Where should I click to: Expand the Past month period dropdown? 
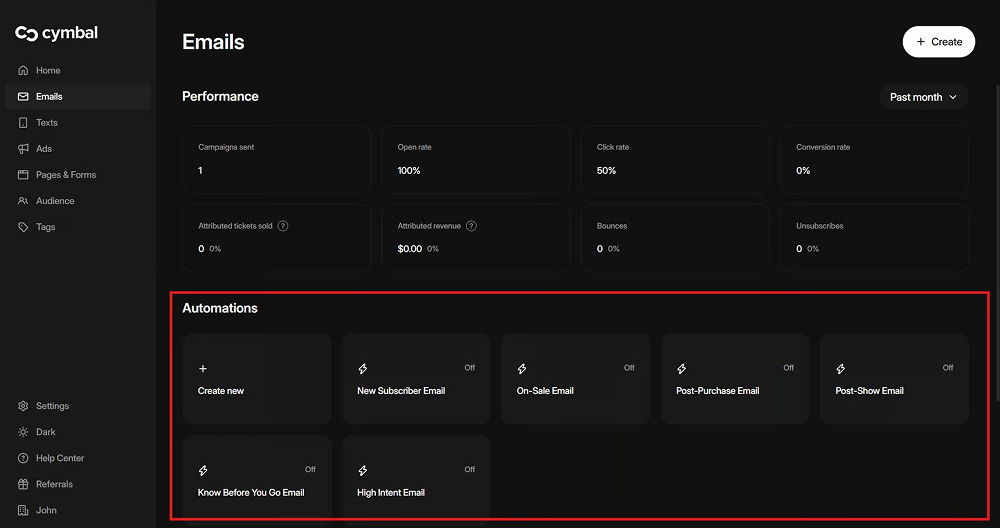click(x=923, y=97)
